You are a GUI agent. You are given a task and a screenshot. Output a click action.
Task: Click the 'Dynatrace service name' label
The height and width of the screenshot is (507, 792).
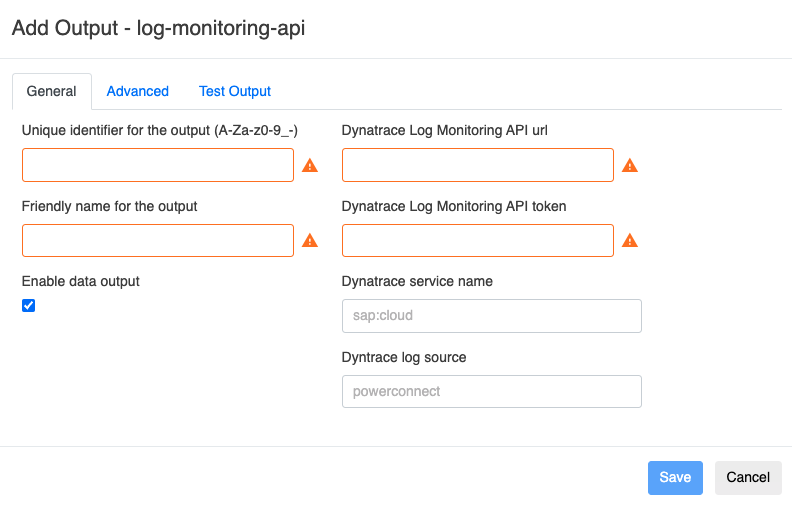[x=417, y=281]
